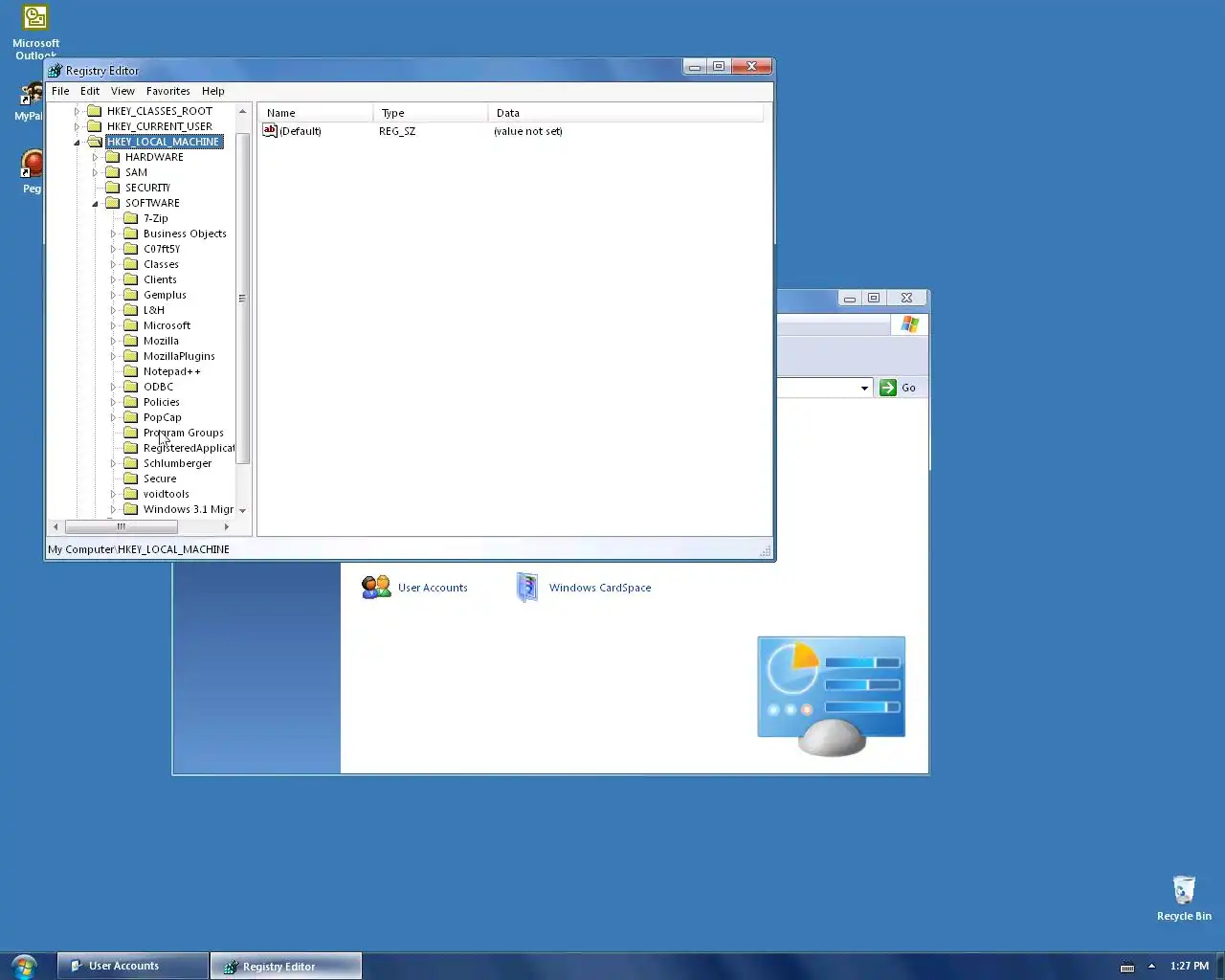Expand the HARDWARE key
Image resolution: width=1225 pixels, height=980 pixels.
(95, 157)
